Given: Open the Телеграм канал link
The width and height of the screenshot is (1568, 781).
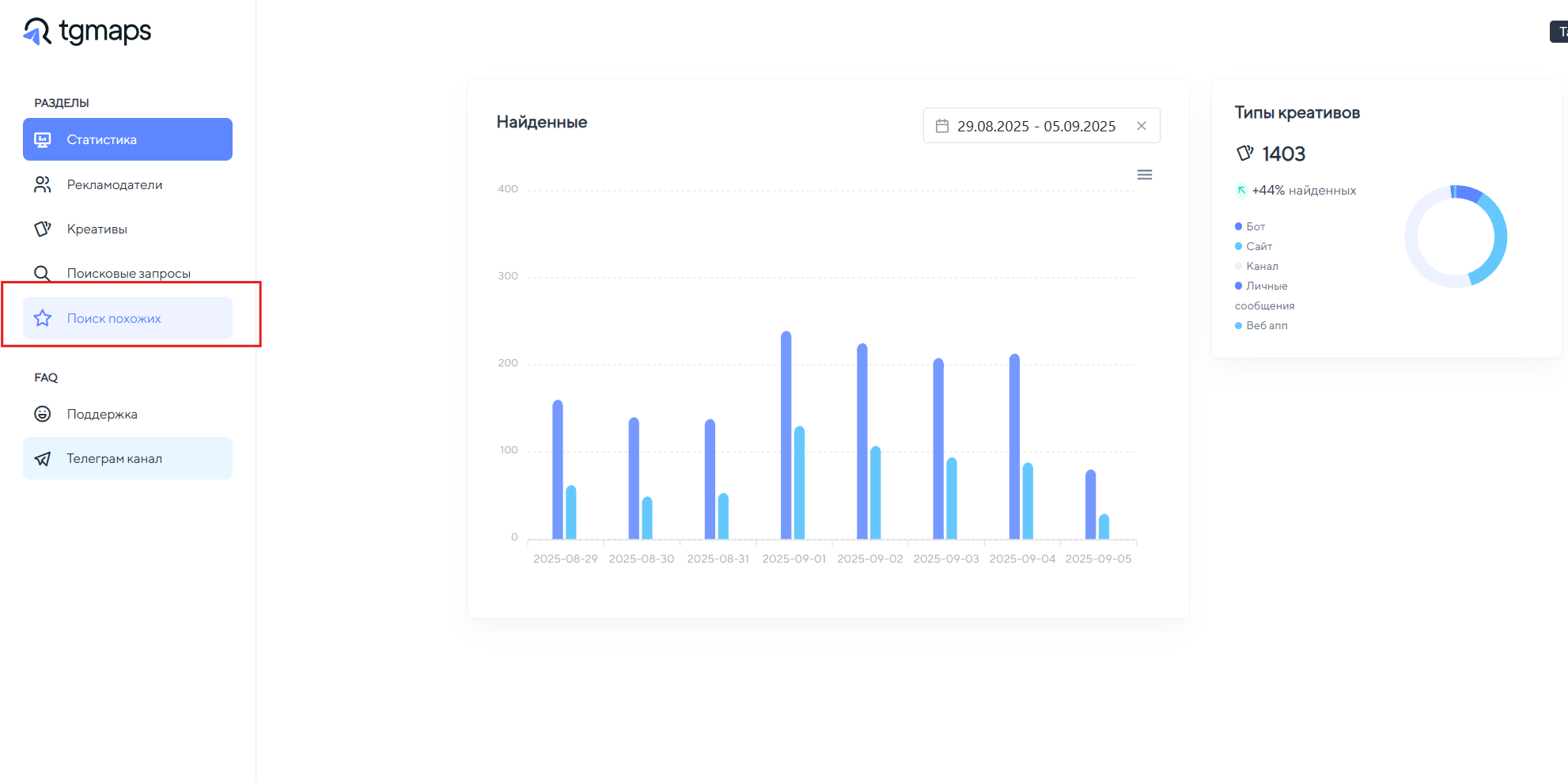Looking at the screenshot, I should point(115,459).
